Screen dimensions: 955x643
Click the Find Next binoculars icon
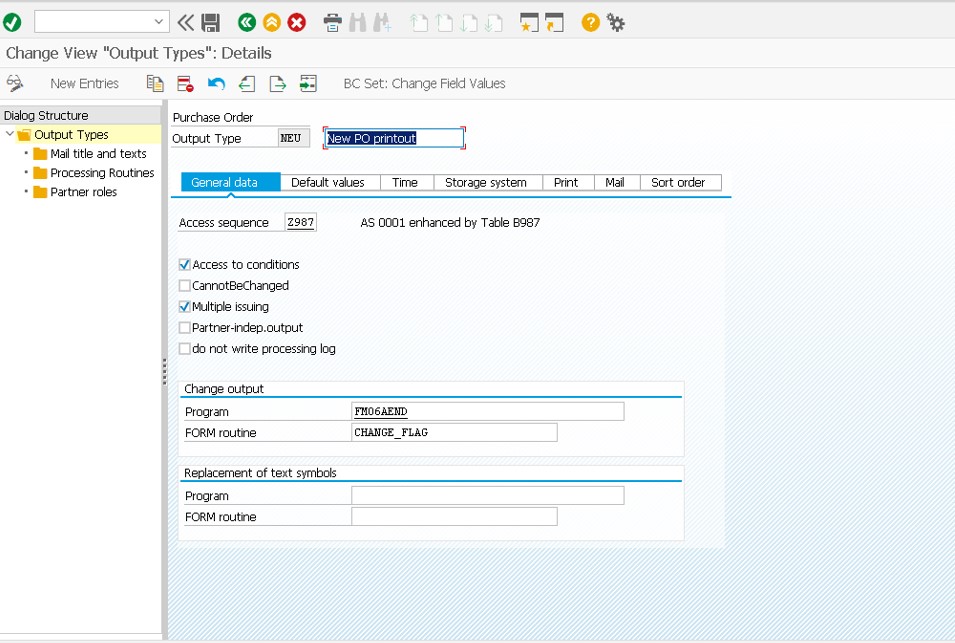pos(382,23)
